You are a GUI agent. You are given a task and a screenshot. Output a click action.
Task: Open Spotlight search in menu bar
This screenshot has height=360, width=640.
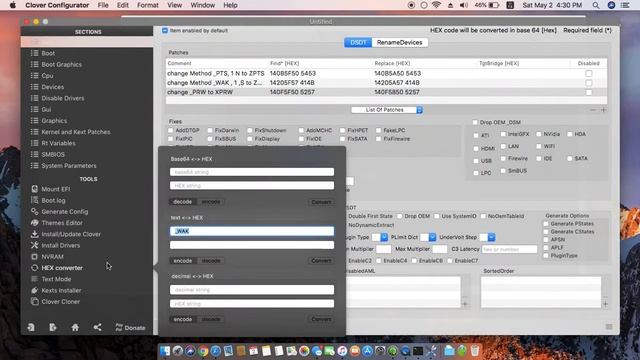pyautogui.click(x=596, y=5)
